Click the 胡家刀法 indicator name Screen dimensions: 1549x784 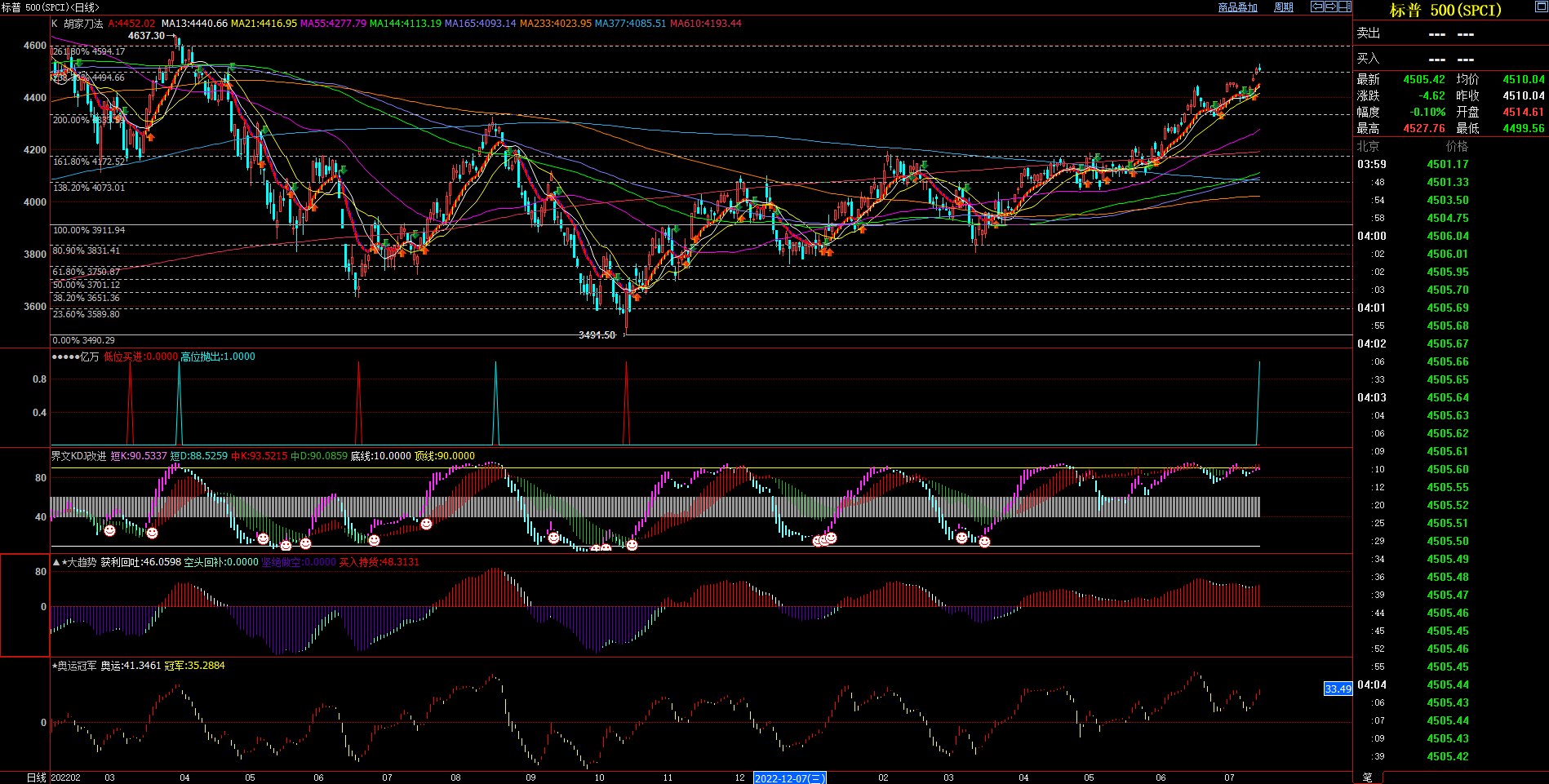(x=83, y=24)
